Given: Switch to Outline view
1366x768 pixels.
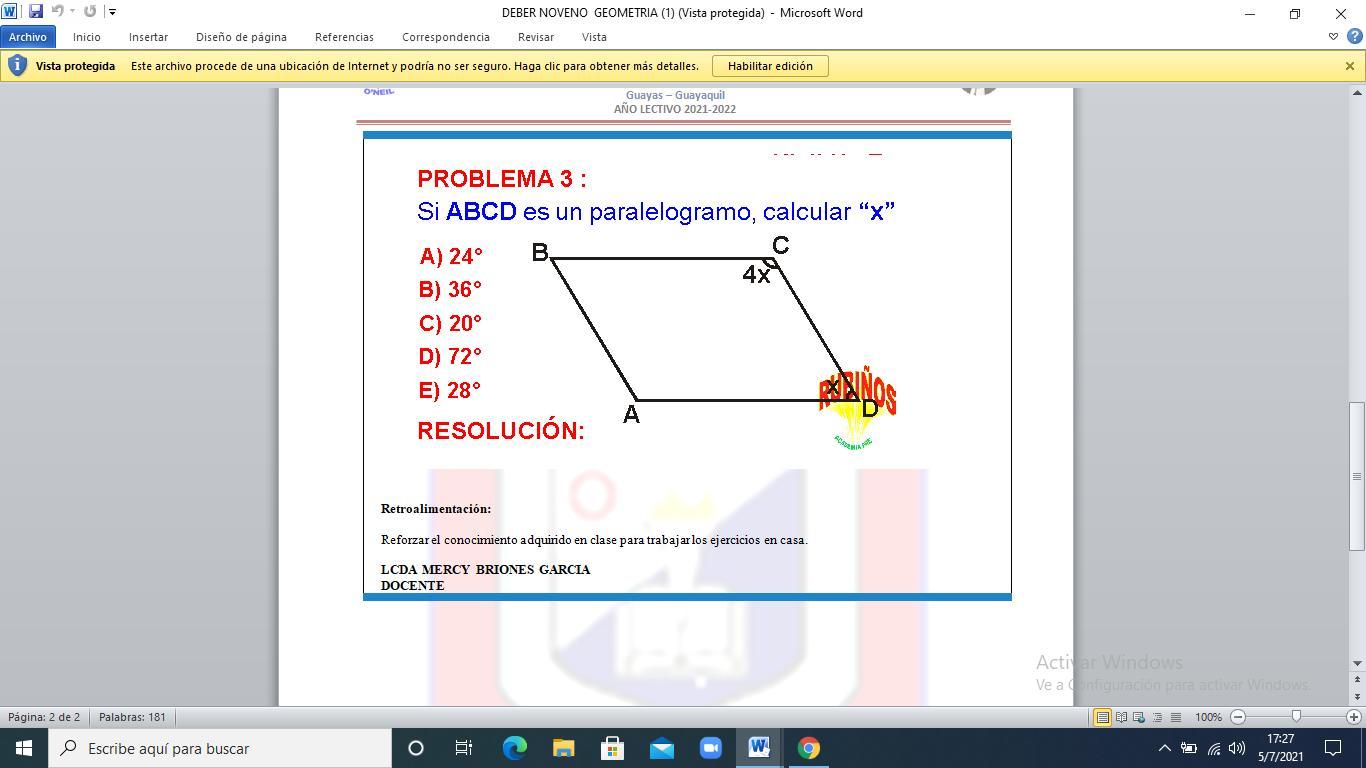Looking at the screenshot, I should click(1158, 717).
